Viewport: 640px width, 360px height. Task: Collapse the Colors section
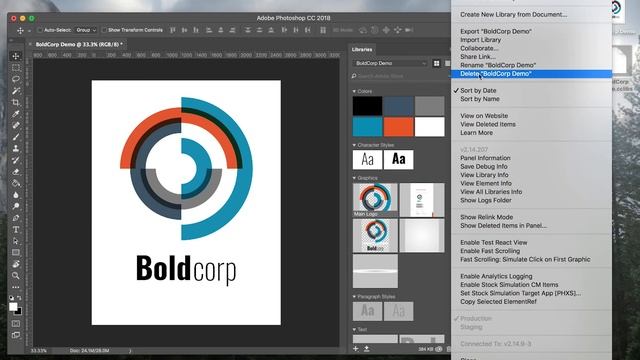(354, 91)
